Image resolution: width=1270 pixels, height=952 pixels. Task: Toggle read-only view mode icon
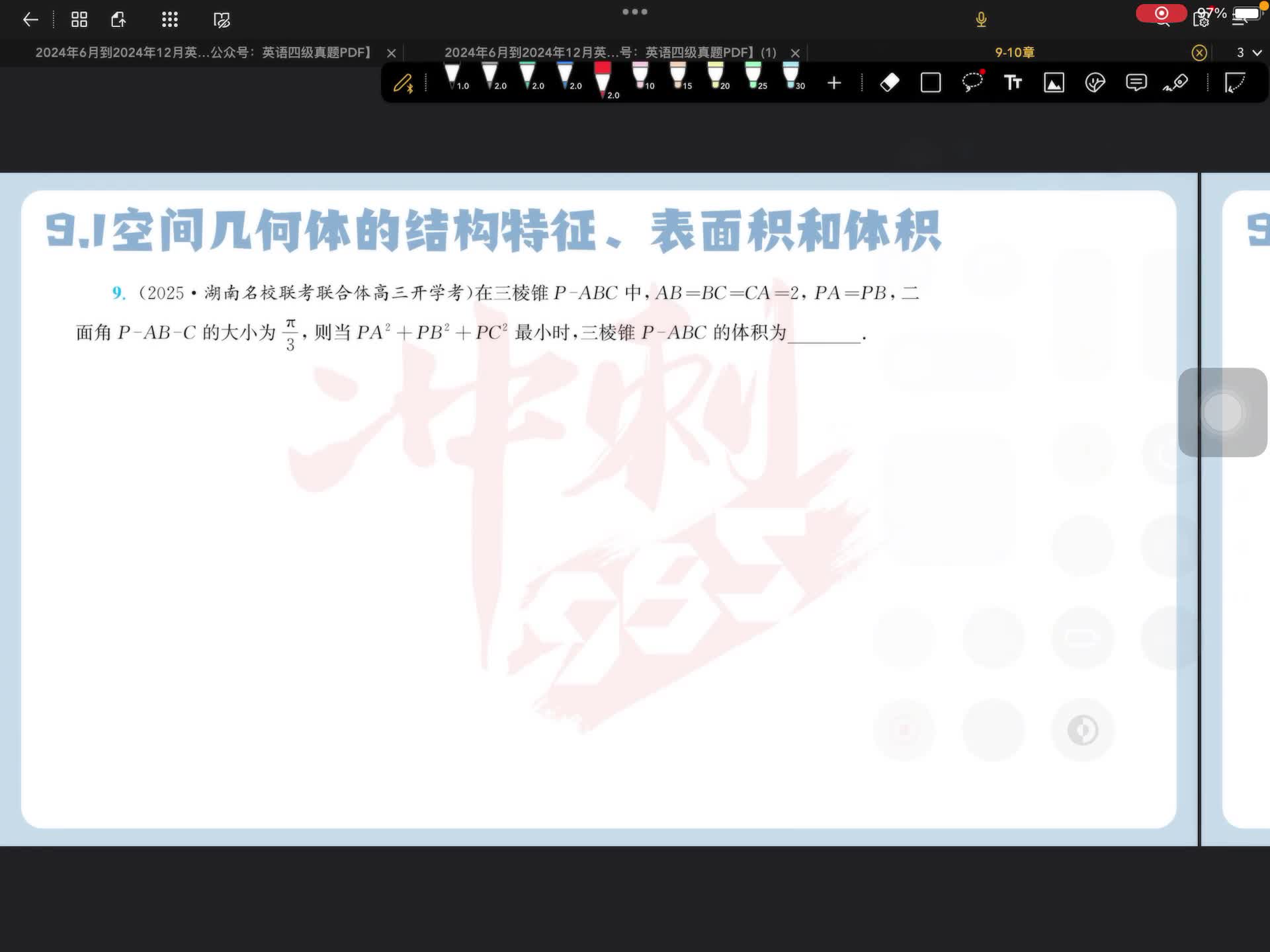pos(222,20)
